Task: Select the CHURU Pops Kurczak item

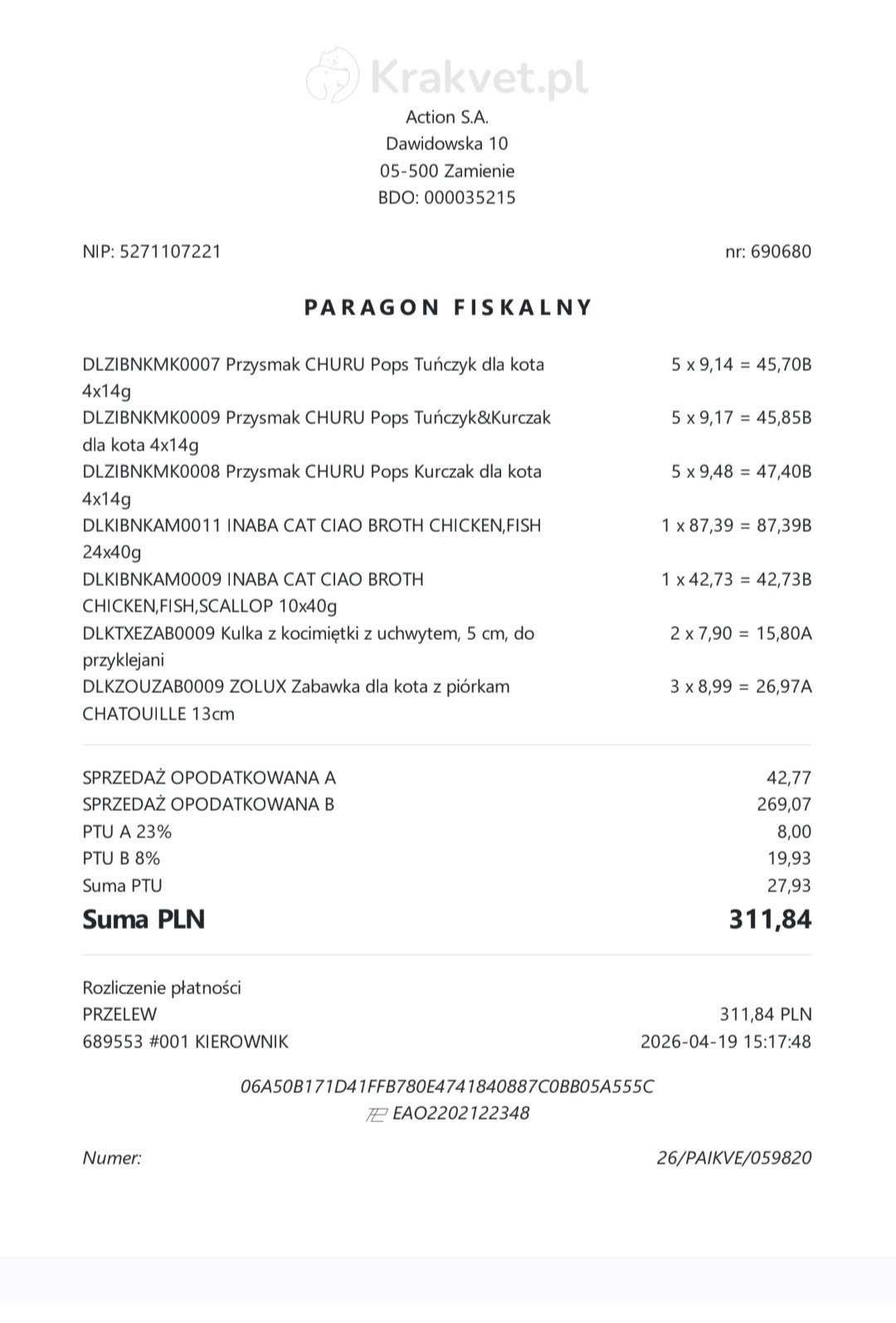Action: (x=447, y=485)
